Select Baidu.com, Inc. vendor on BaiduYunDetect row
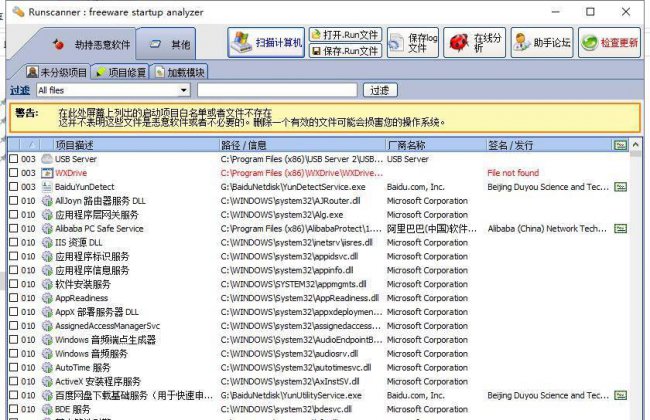The height and width of the screenshot is (420, 650). click(x=415, y=187)
